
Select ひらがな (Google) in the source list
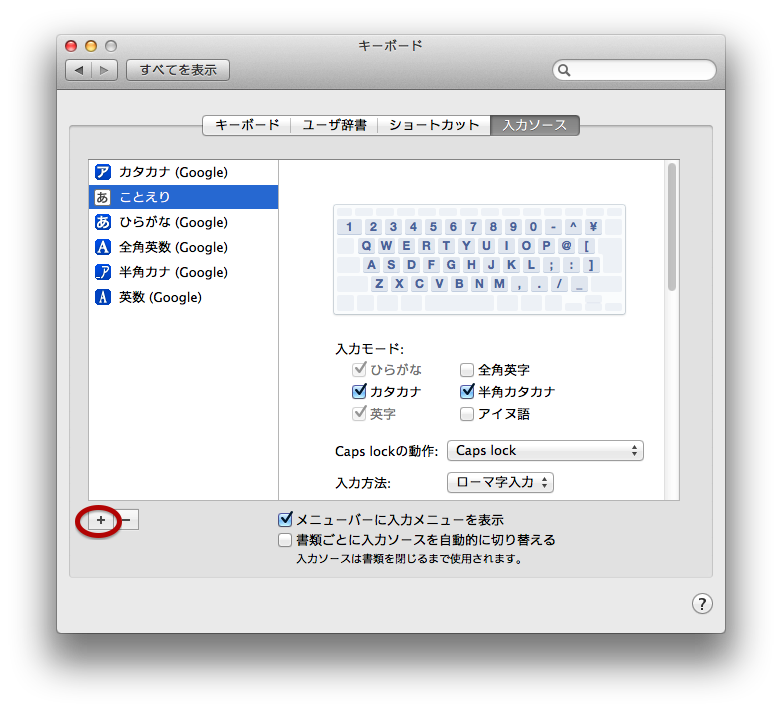(184, 222)
